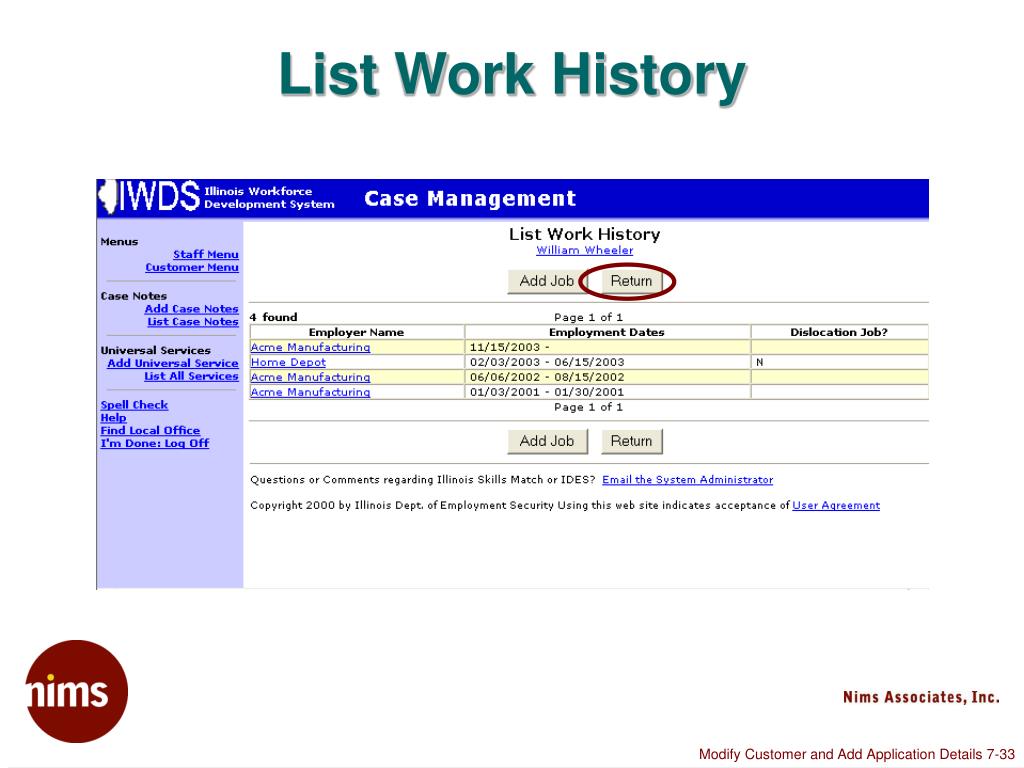1024x768 pixels.
Task: Open the User Agreement link
Action: (x=836, y=505)
